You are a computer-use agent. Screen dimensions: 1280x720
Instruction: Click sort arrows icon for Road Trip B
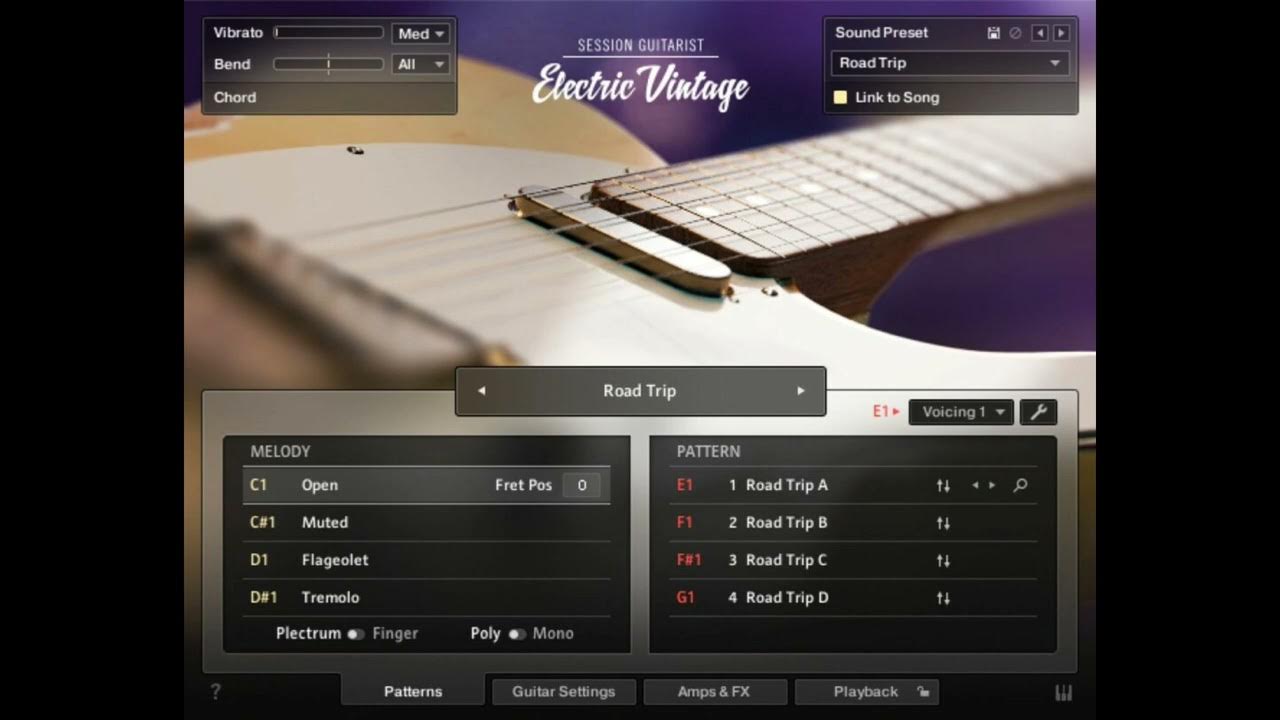[943, 523]
